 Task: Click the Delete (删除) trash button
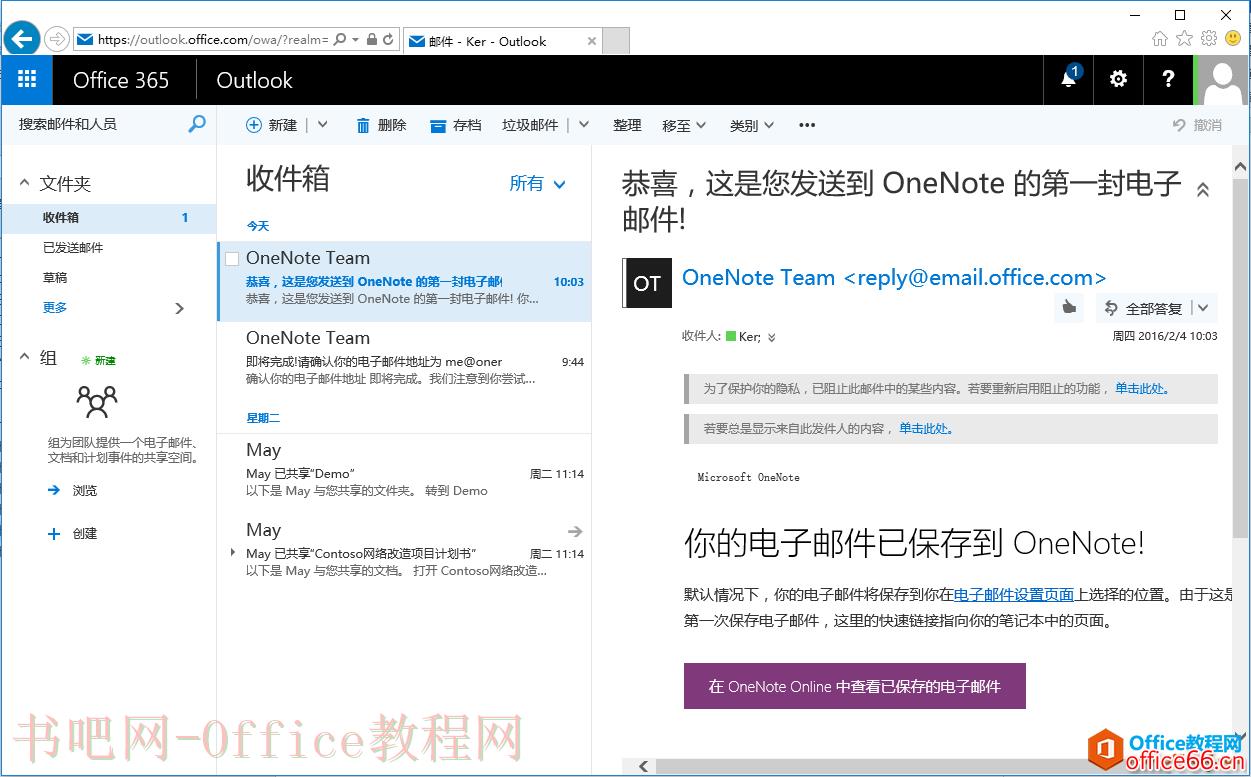[381, 125]
